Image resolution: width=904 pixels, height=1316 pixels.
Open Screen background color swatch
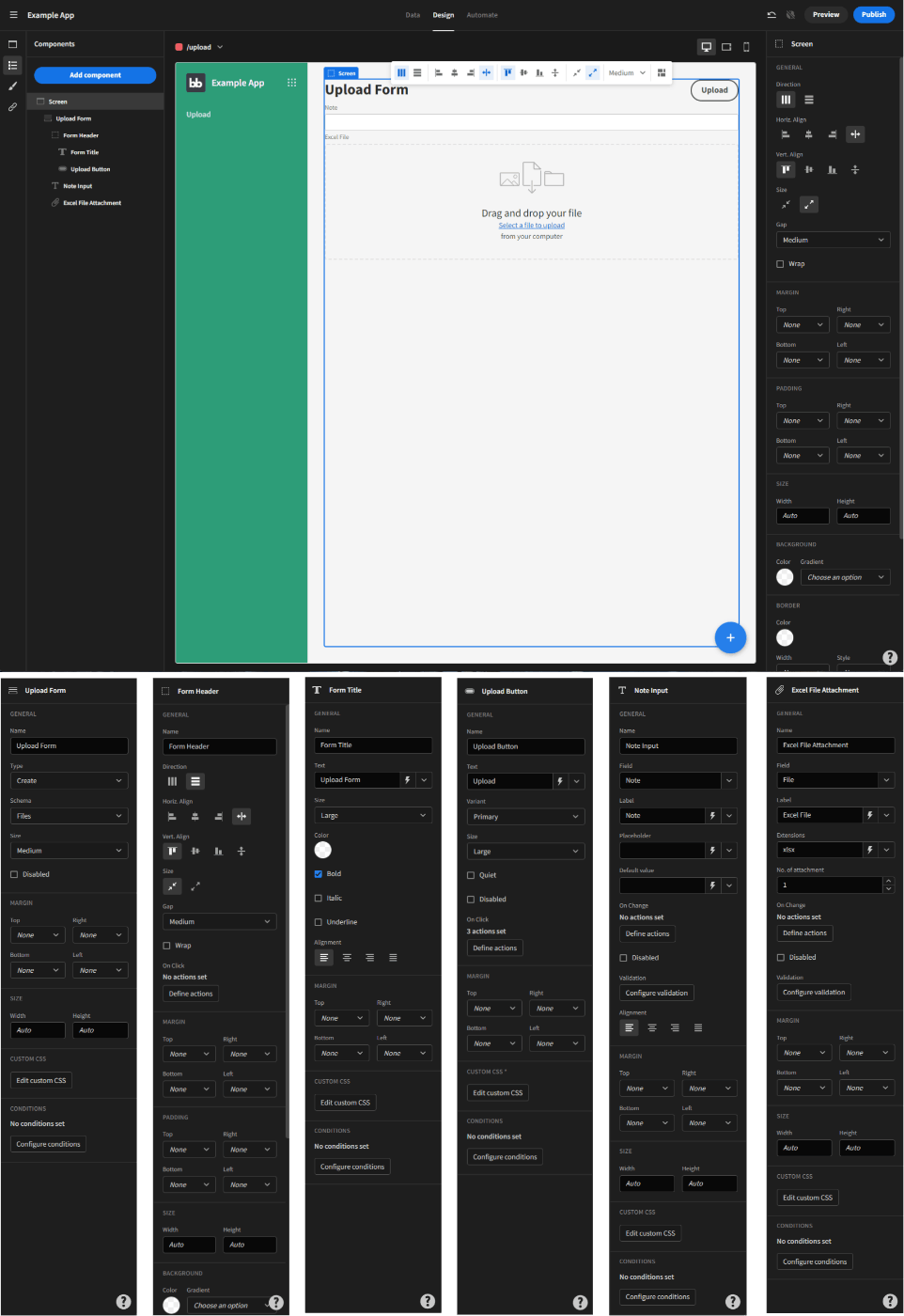785,577
